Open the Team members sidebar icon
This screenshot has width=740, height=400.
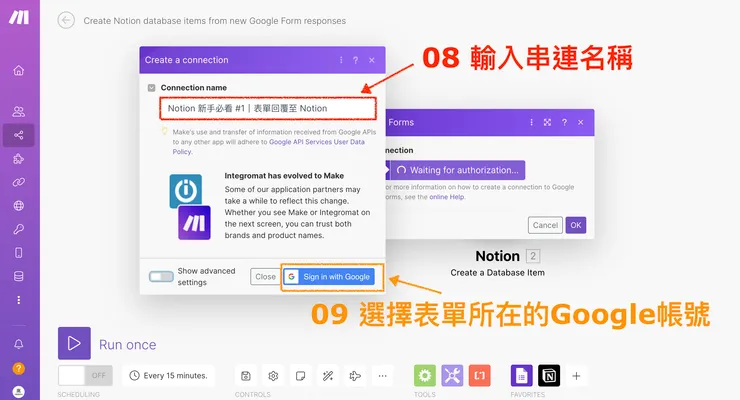coord(18,111)
